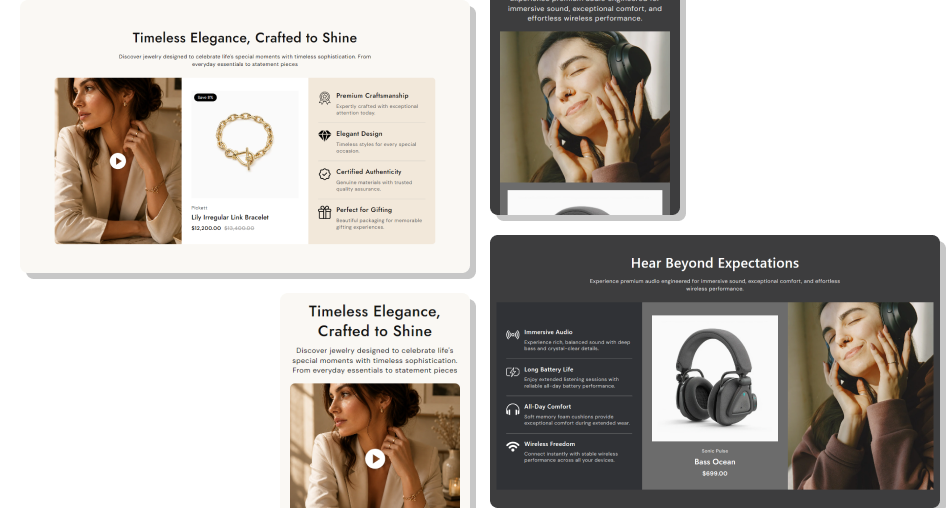Click the 'Experience premium audio' description in the wide dark card

click(714, 285)
